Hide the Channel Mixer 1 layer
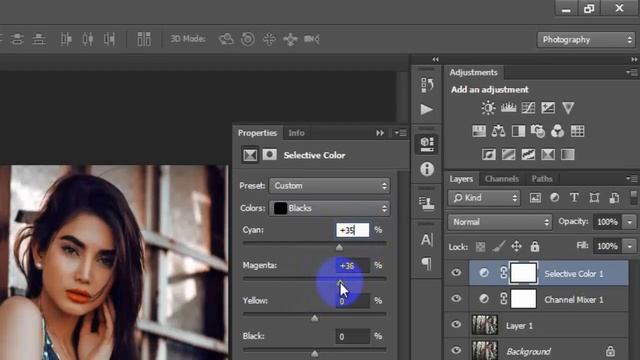Image resolution: width=640 pixels, height=360 pixels. pos(456,299)
